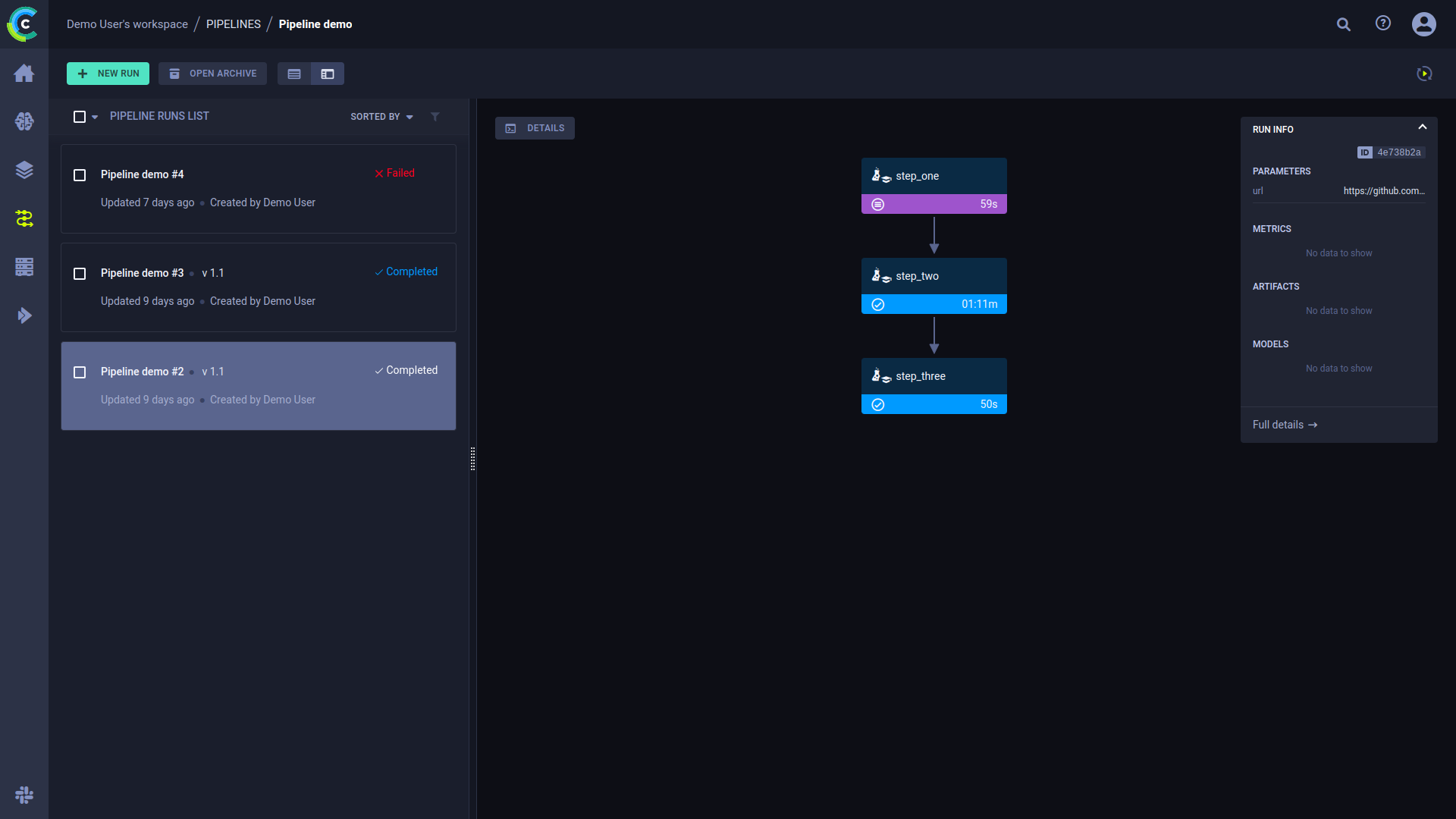Open the Sorted By dropdown
This screenshot has width=1456, height=819.
[x=381, y=117]
